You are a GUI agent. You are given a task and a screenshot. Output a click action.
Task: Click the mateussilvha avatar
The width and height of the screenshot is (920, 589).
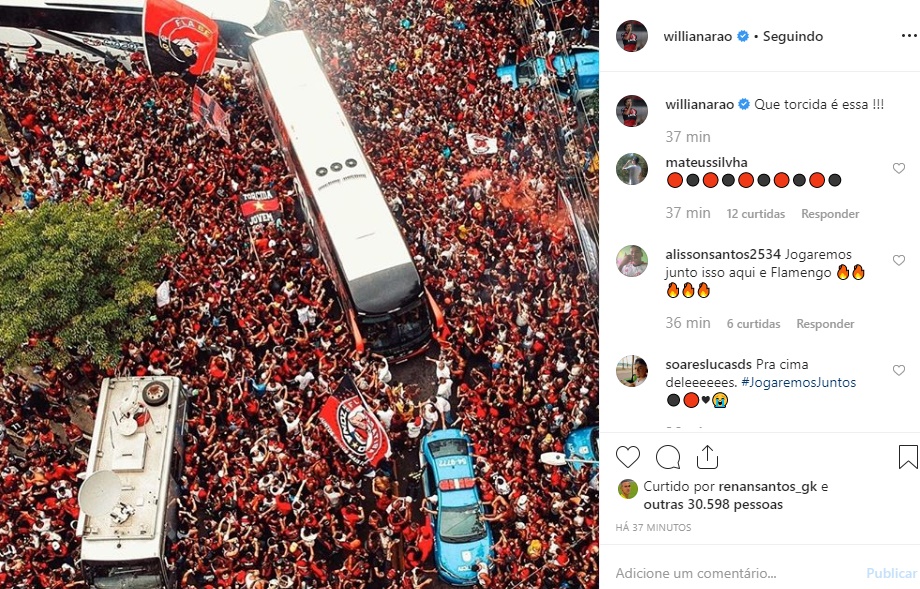point(632,169)
